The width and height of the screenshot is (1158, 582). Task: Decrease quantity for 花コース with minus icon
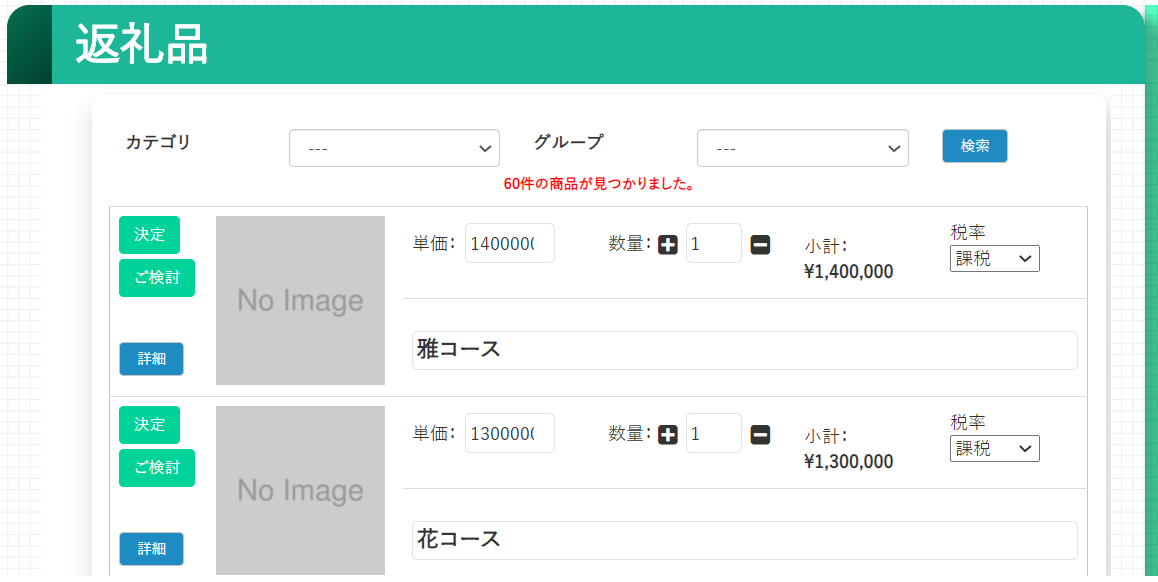[760, 434]
